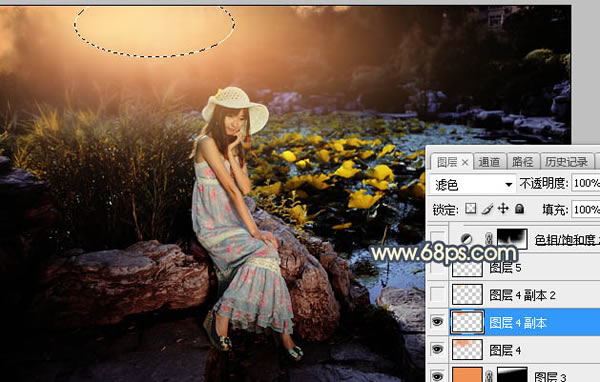Click Hue/Saturation adjustment layer icon
The height and width of the screenshot is (382, 600).
[x=466, y=240]
